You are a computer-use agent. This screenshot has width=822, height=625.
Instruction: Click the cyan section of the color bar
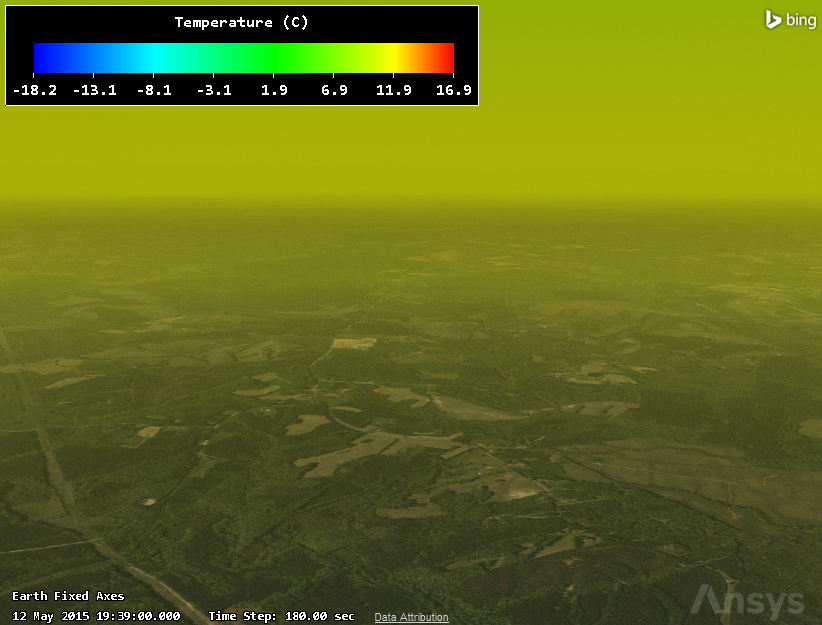[x=155, y=58]
